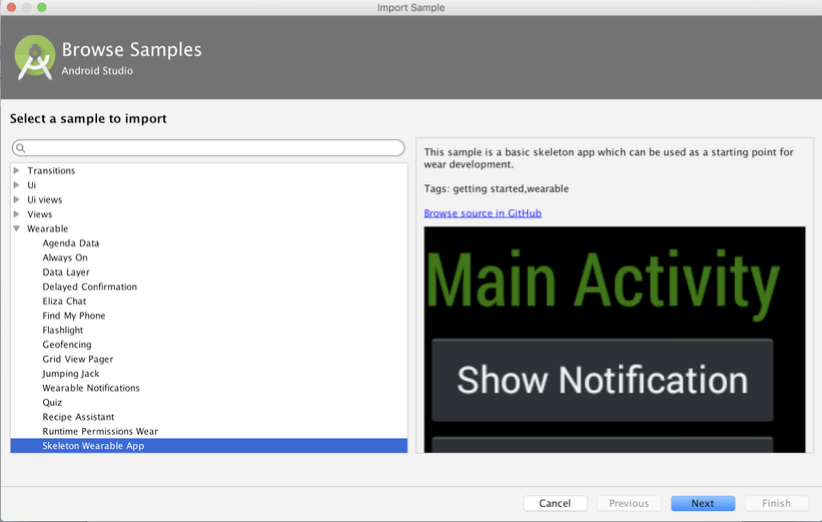Select Skeleton Wearable App sample

209,446
